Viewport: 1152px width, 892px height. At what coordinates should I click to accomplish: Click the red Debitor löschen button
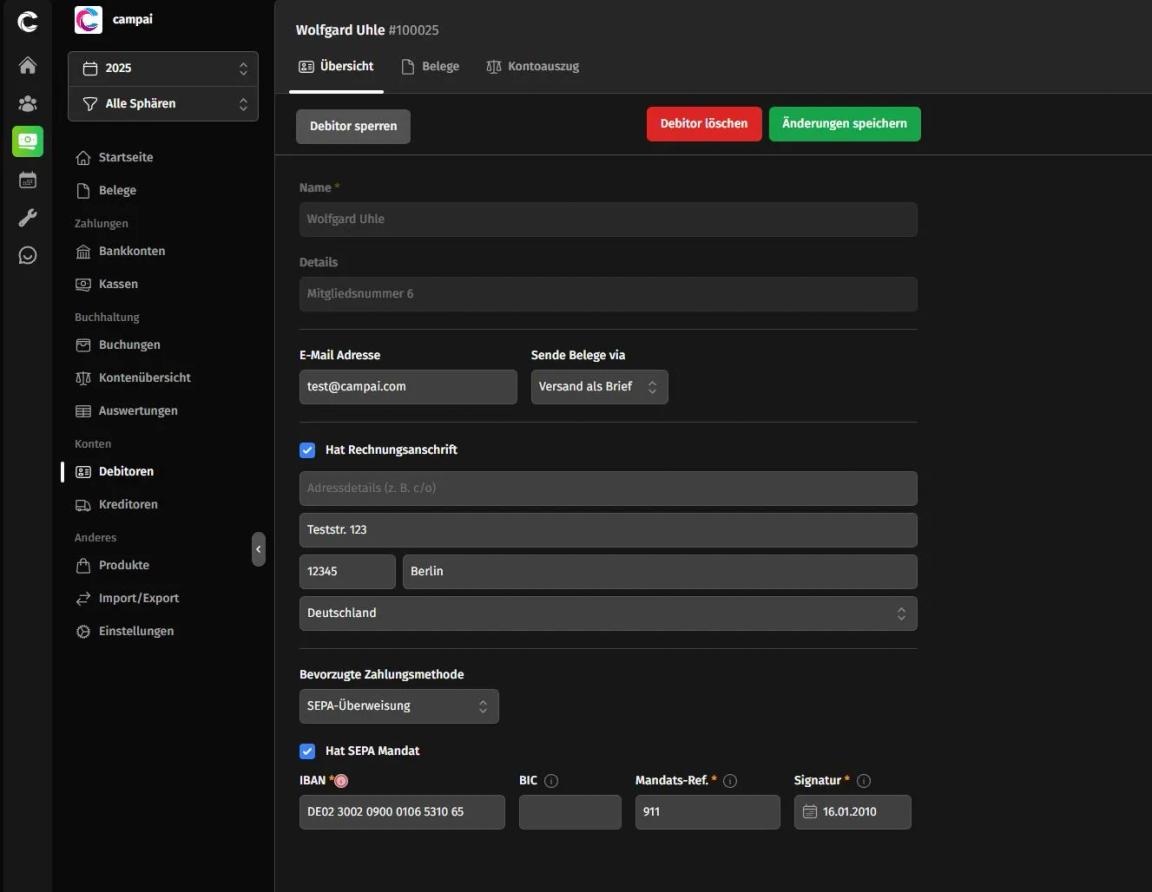coord(704,123)
